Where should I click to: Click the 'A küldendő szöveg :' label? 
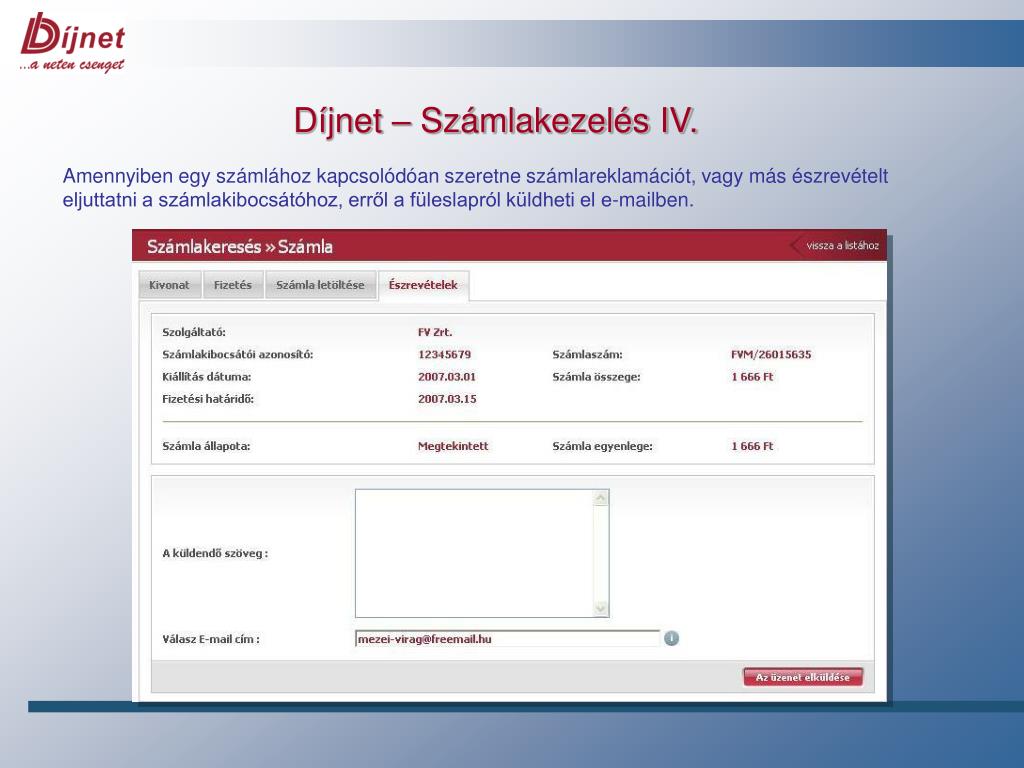pyautogui.click(x=215, y=553)
